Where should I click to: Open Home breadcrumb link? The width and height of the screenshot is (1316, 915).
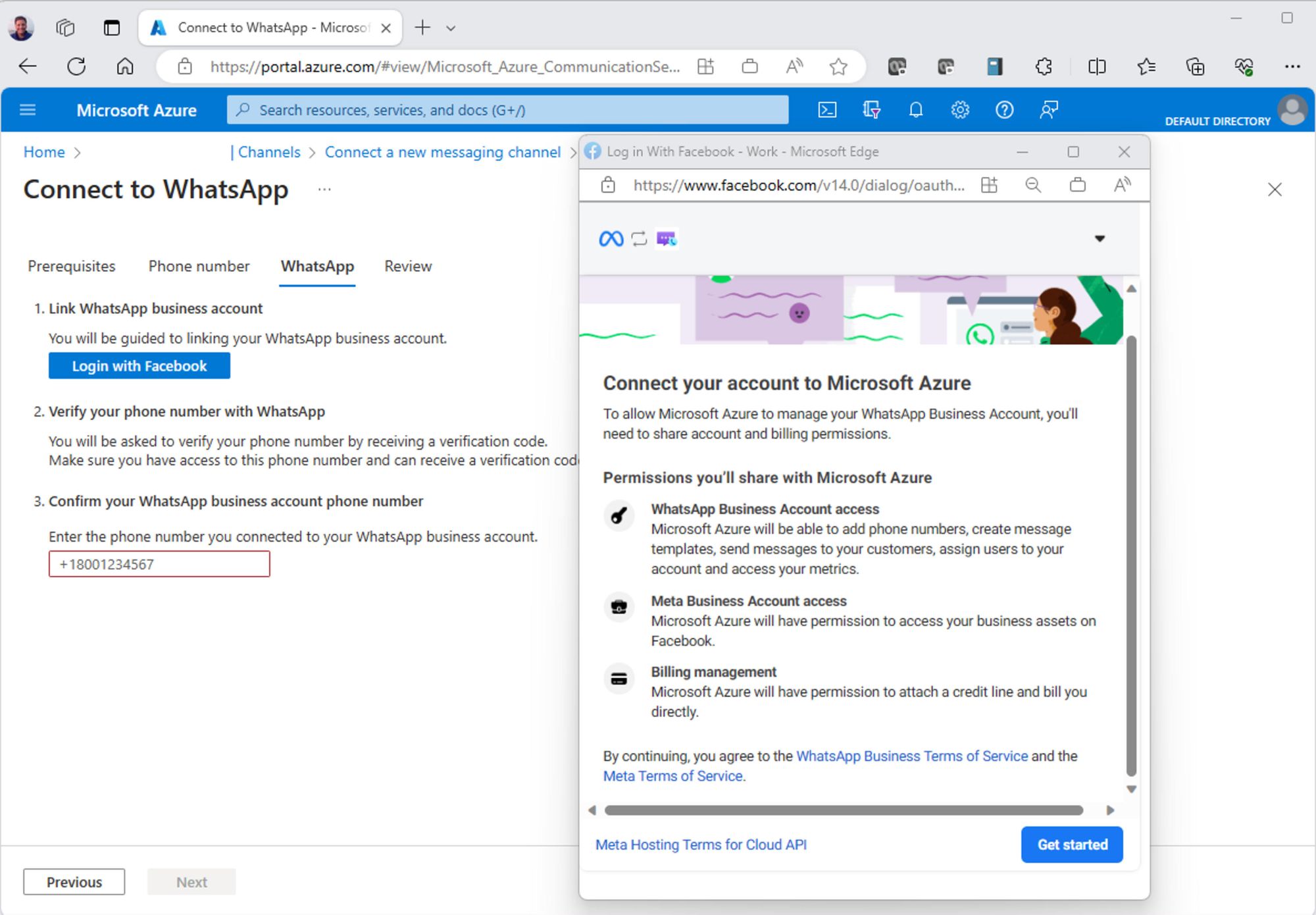point(44,152)
